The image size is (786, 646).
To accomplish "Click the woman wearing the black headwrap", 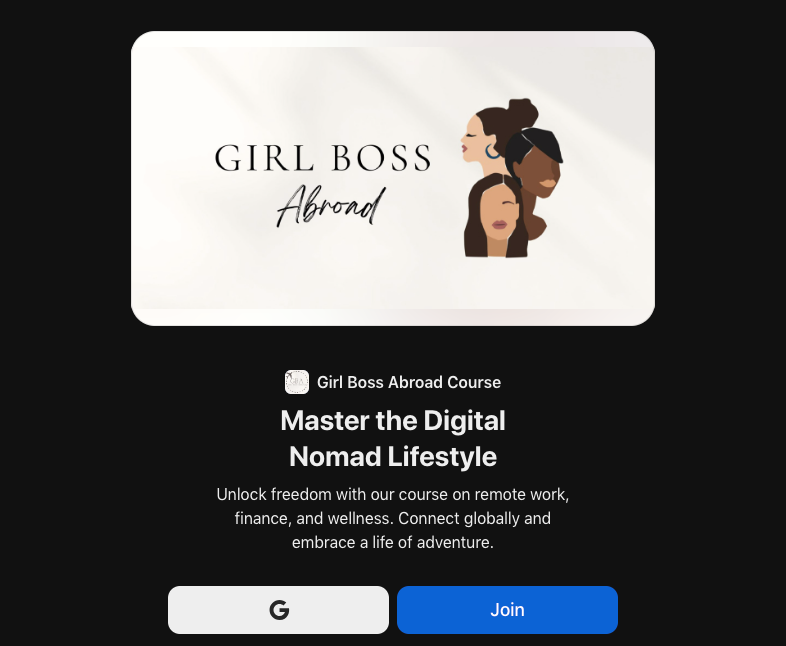I will (x=535, y=165).
